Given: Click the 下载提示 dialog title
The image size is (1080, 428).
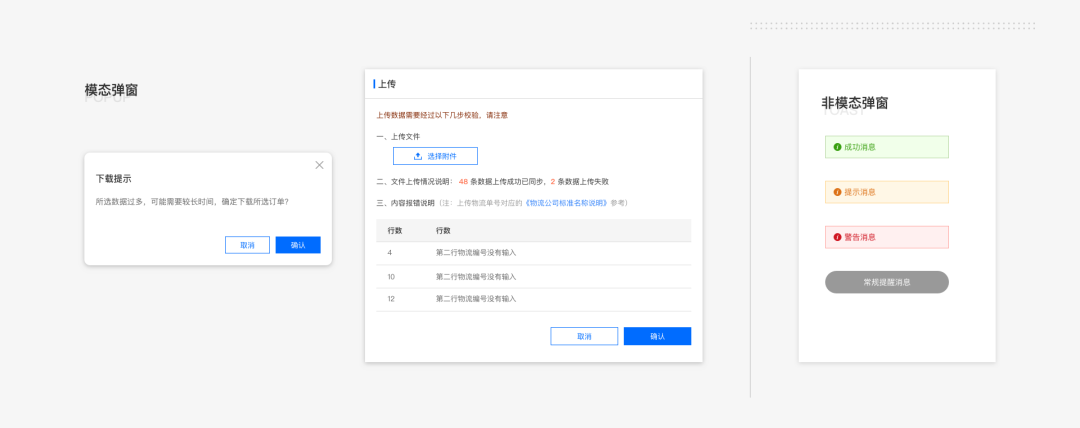Looking at the screenshot, I should click(114, 179).
